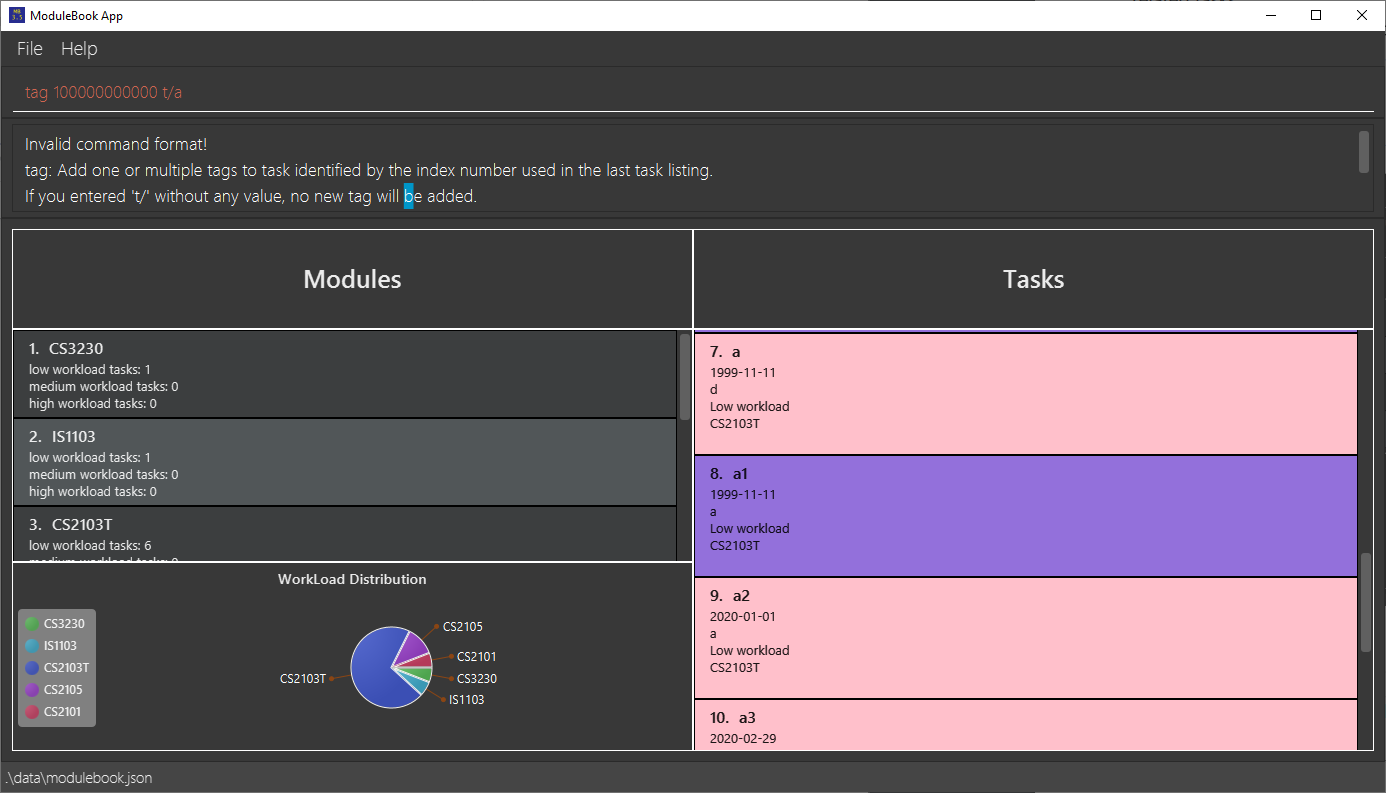Click the result display scrollbar thumb
Viewport: 1386px width, 793px height.
click(x=1364, y=151)
